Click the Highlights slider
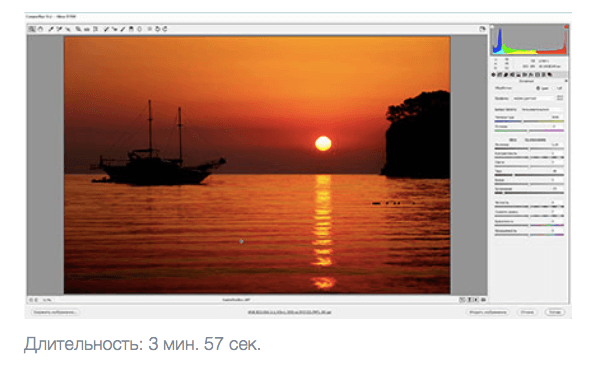 click(529, 166)
